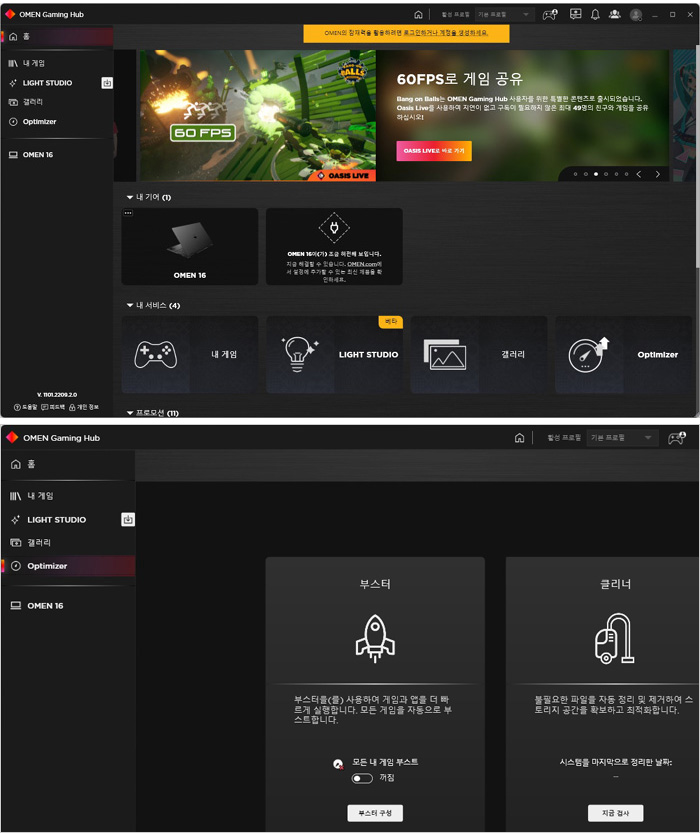Screen dimensions: 700x836
Task: Open the LIGHT STUDIO lightbulb service tile
Action: (334, 355)
